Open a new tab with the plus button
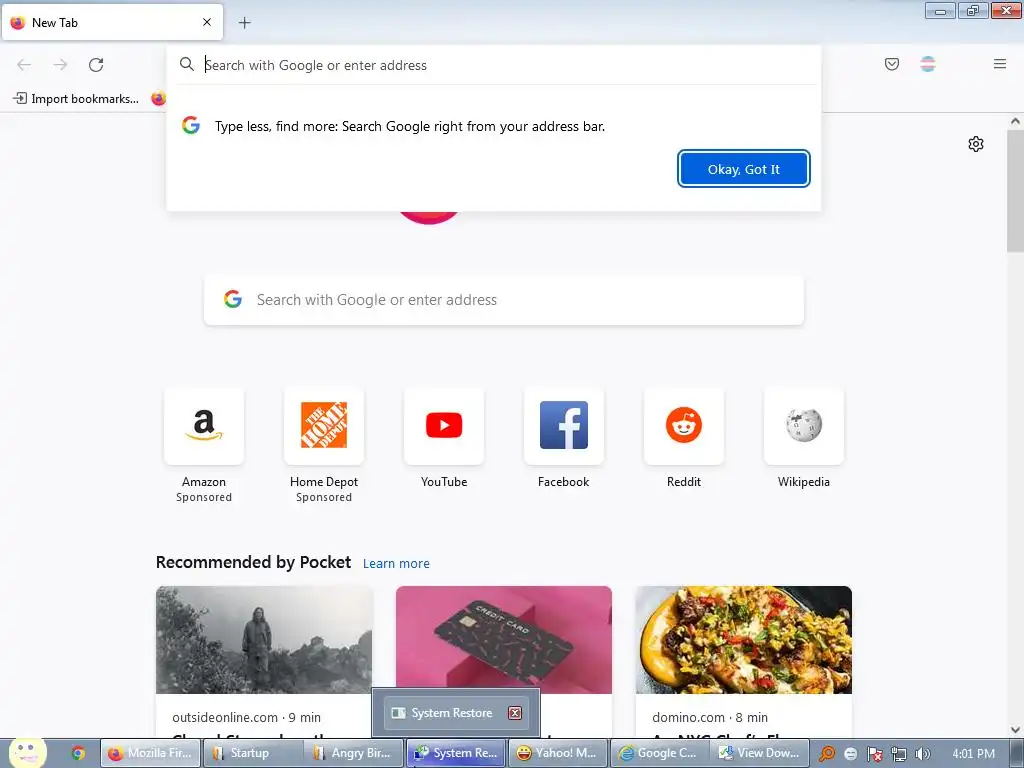This screenshot has height=768, width=1024. (245, 23)
